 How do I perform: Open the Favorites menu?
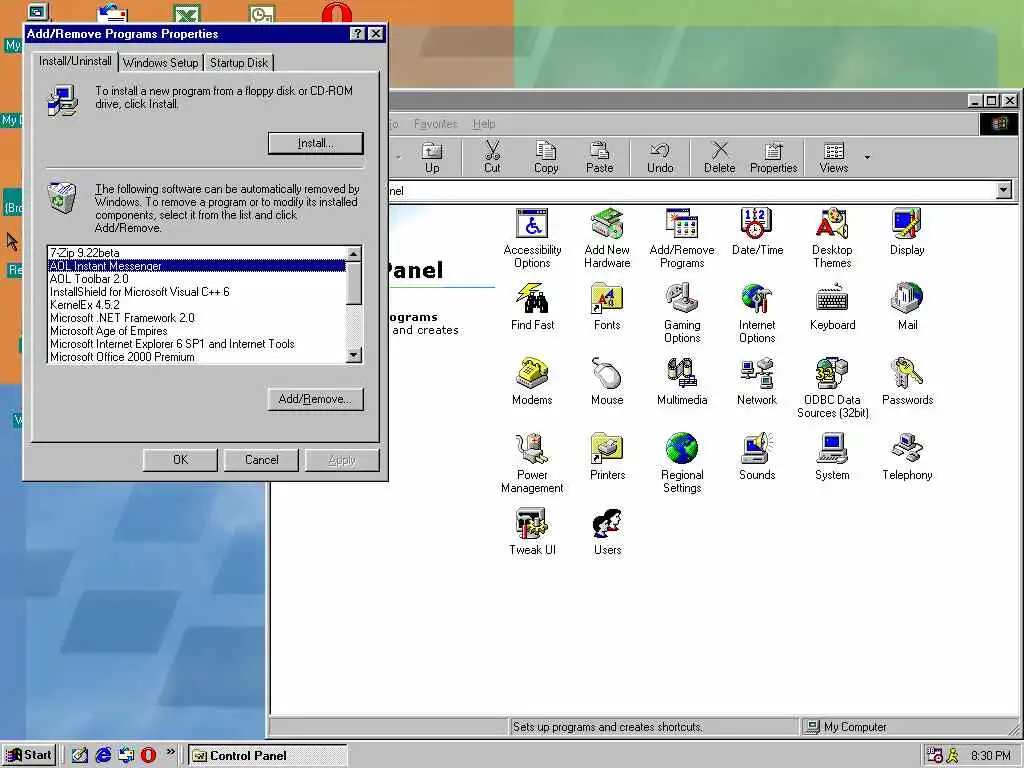[436, 124]
